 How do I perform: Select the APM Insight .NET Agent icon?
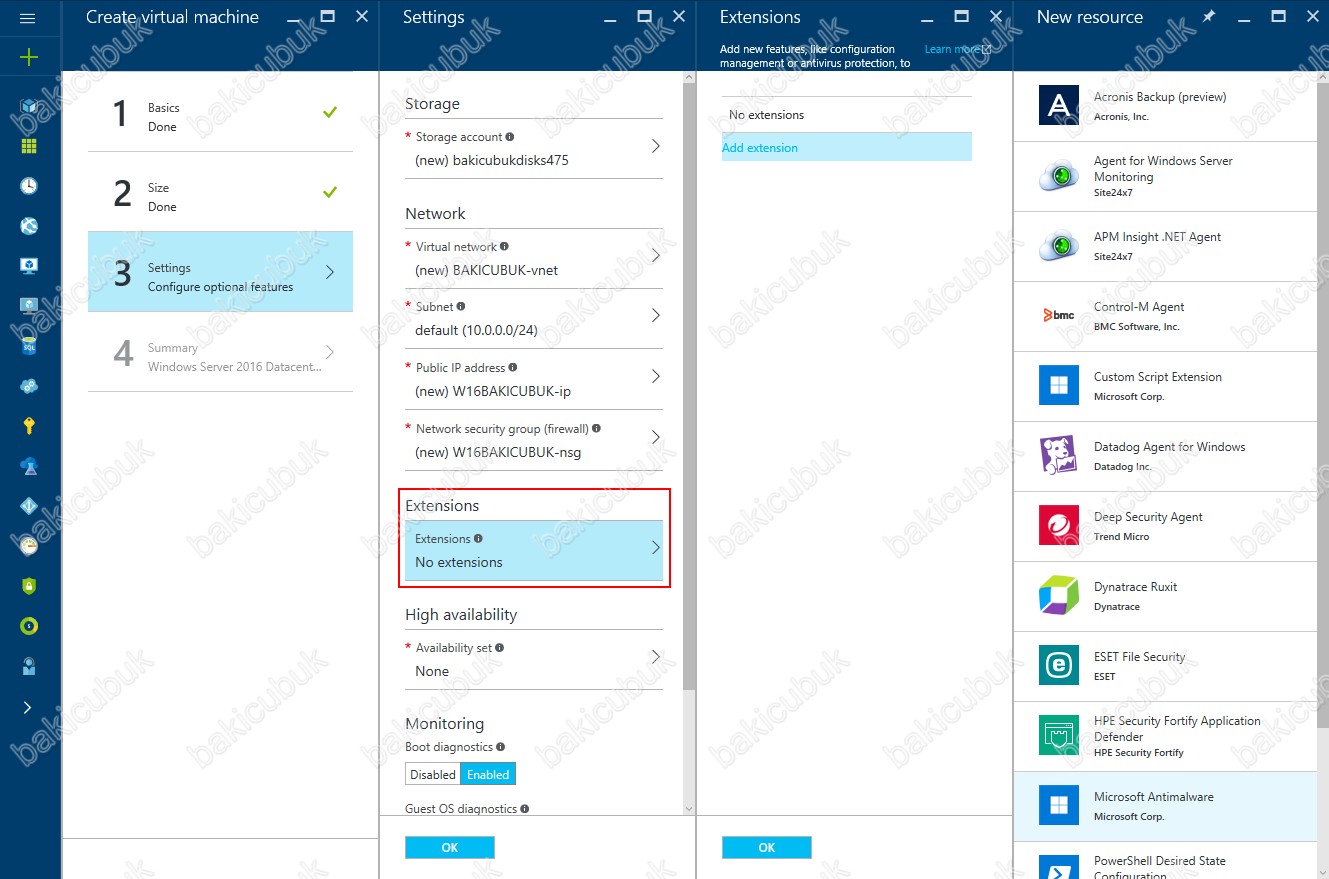tap(1059, 246)
